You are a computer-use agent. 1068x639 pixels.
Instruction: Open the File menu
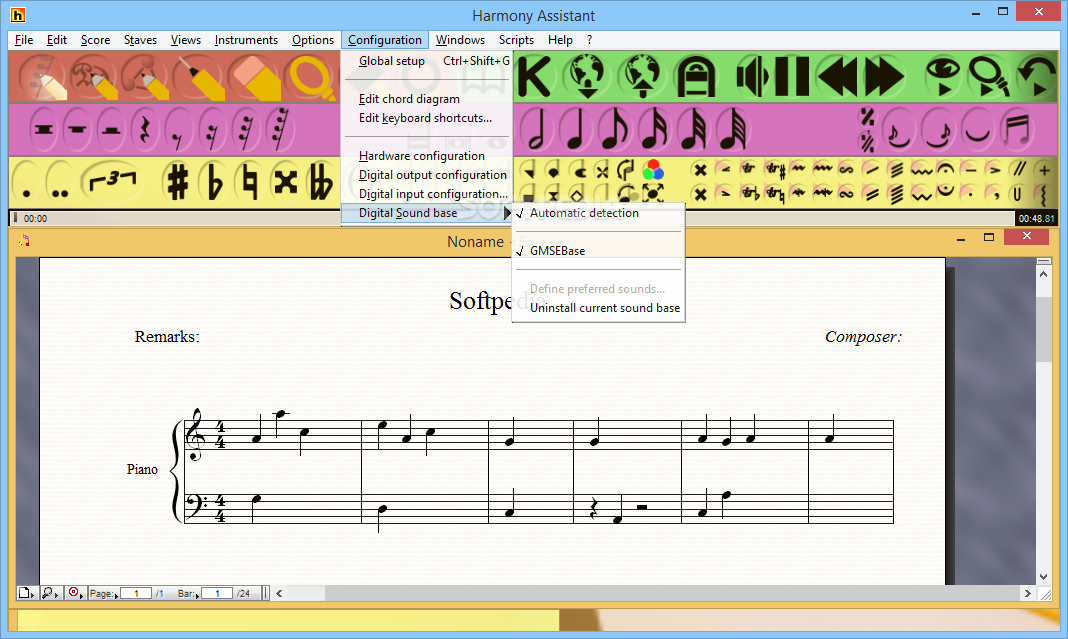coord(24,40)
